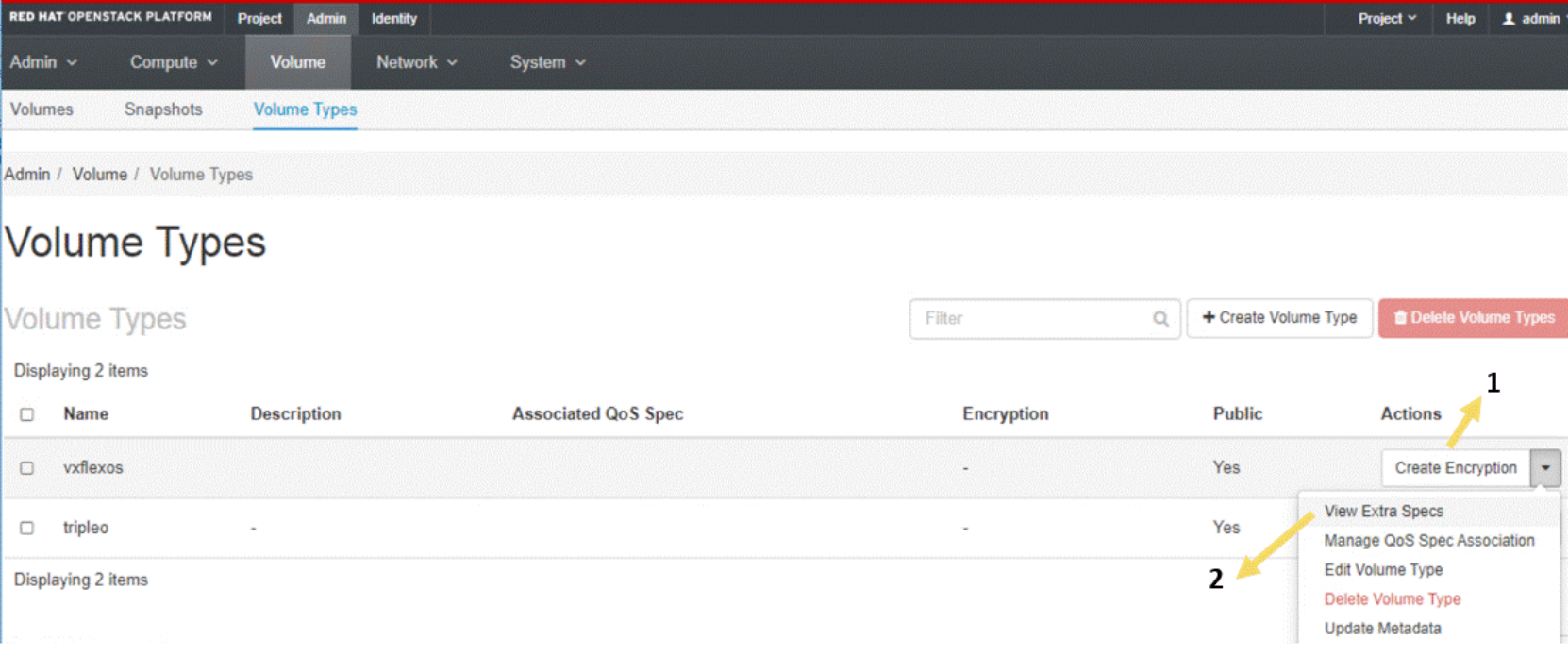This screenshot has height=656, width=1568.
Task: Open the Help link
Action: (x=1460, y=19)
